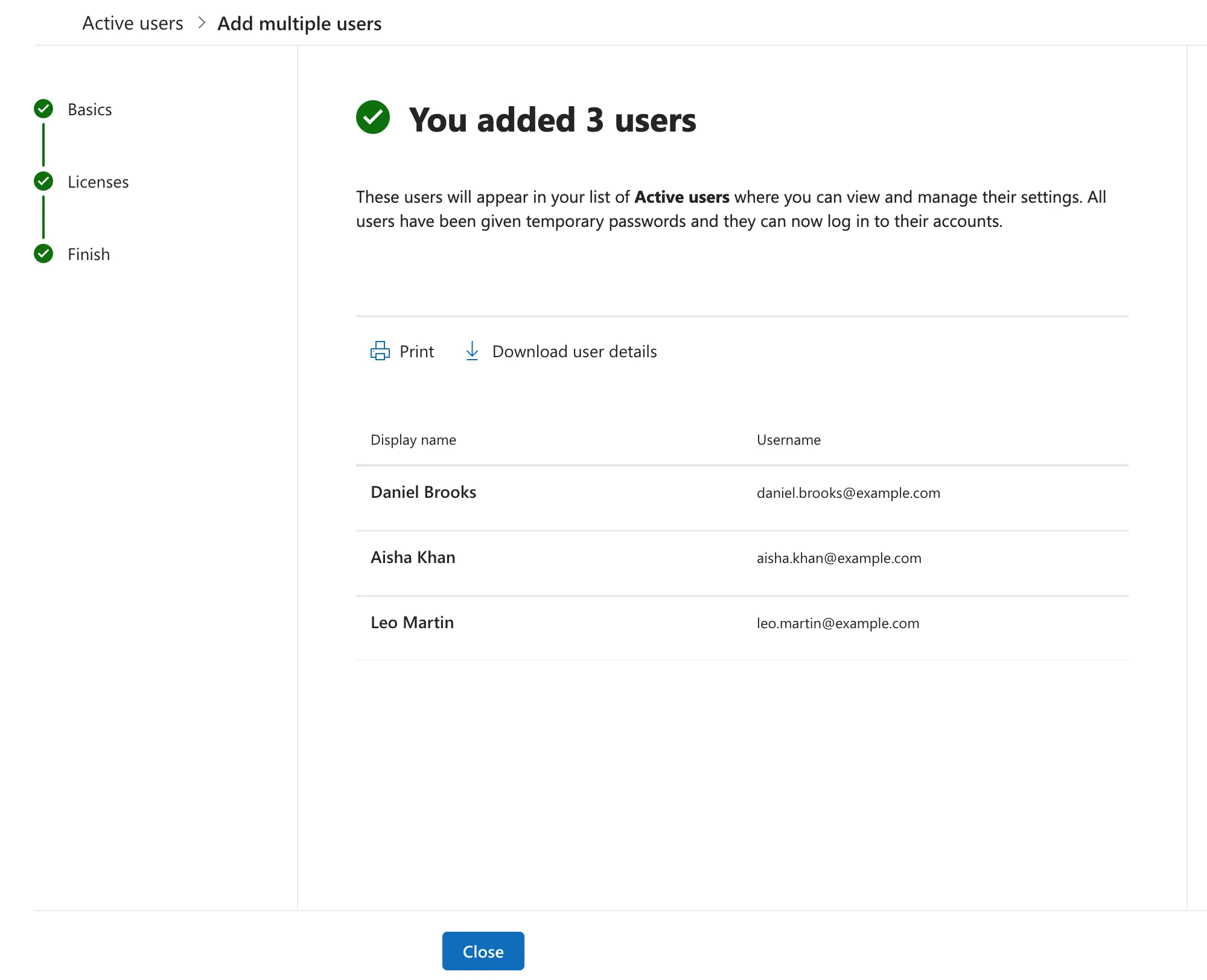Select the Leo Martin row name

pos(412,623)
